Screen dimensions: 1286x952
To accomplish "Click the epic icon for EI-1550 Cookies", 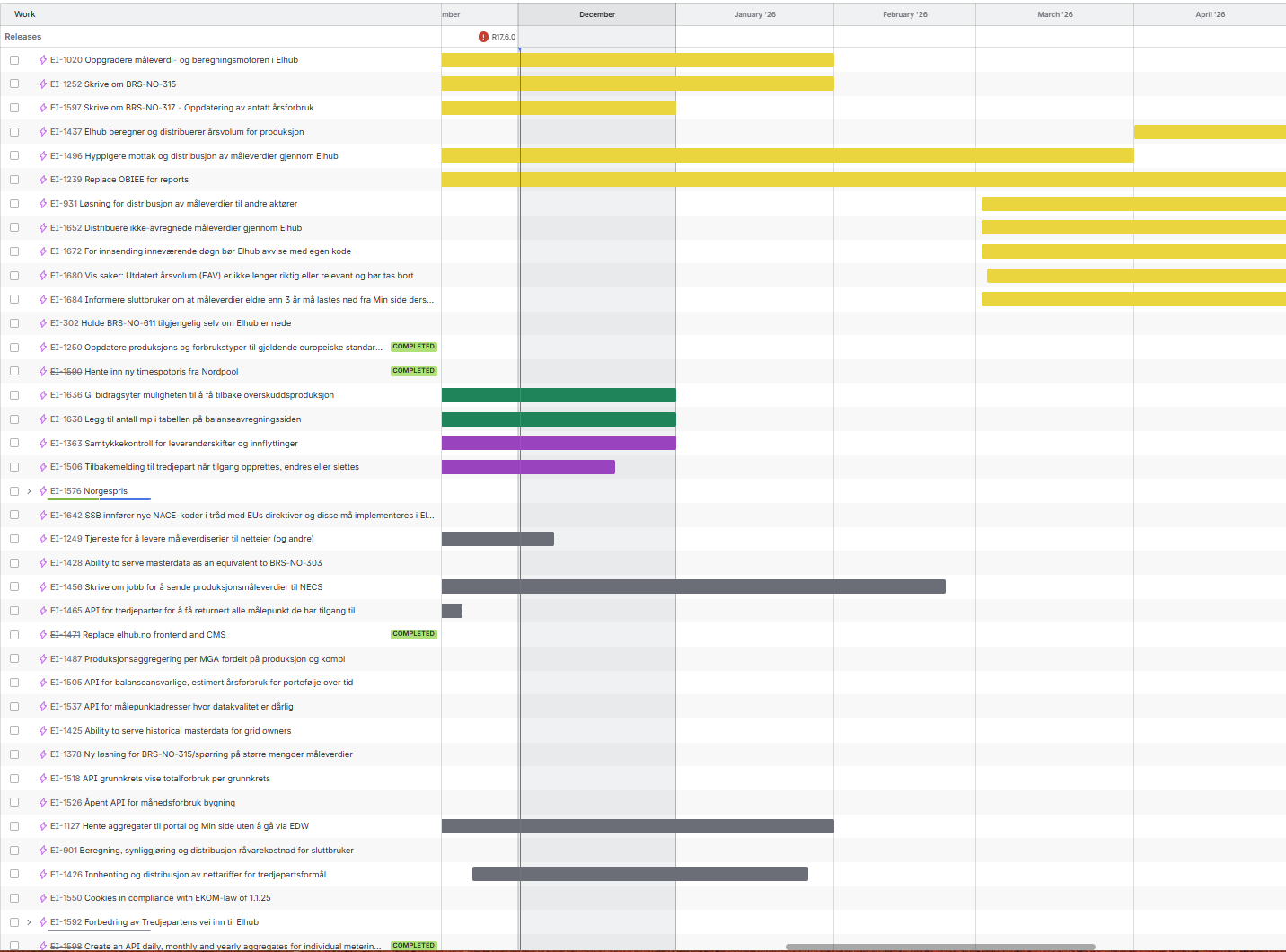I will click(43, 898).
